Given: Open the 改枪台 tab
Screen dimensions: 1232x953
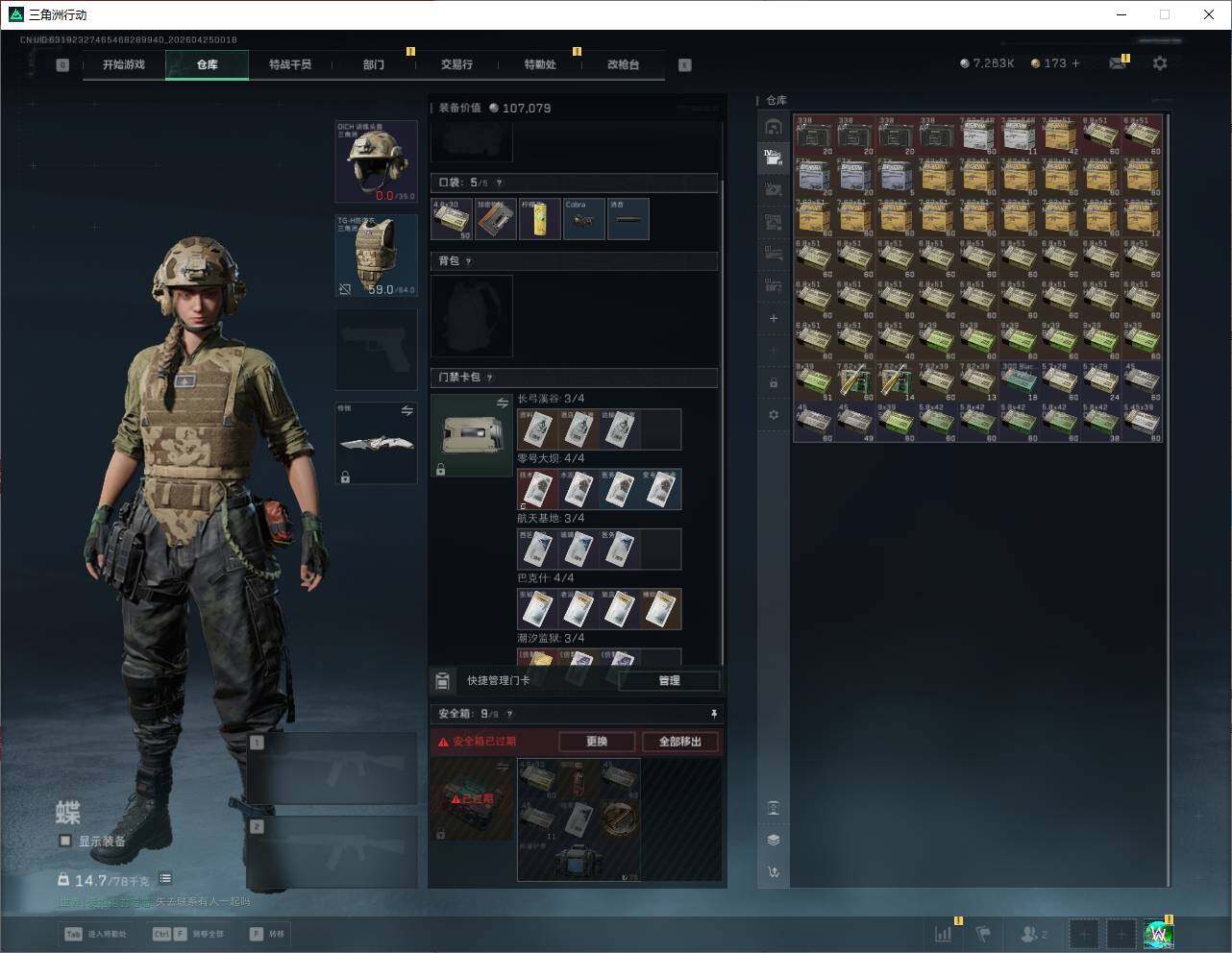Looking at the screenshot, I should pyautogui.click(x=623, y=64).
